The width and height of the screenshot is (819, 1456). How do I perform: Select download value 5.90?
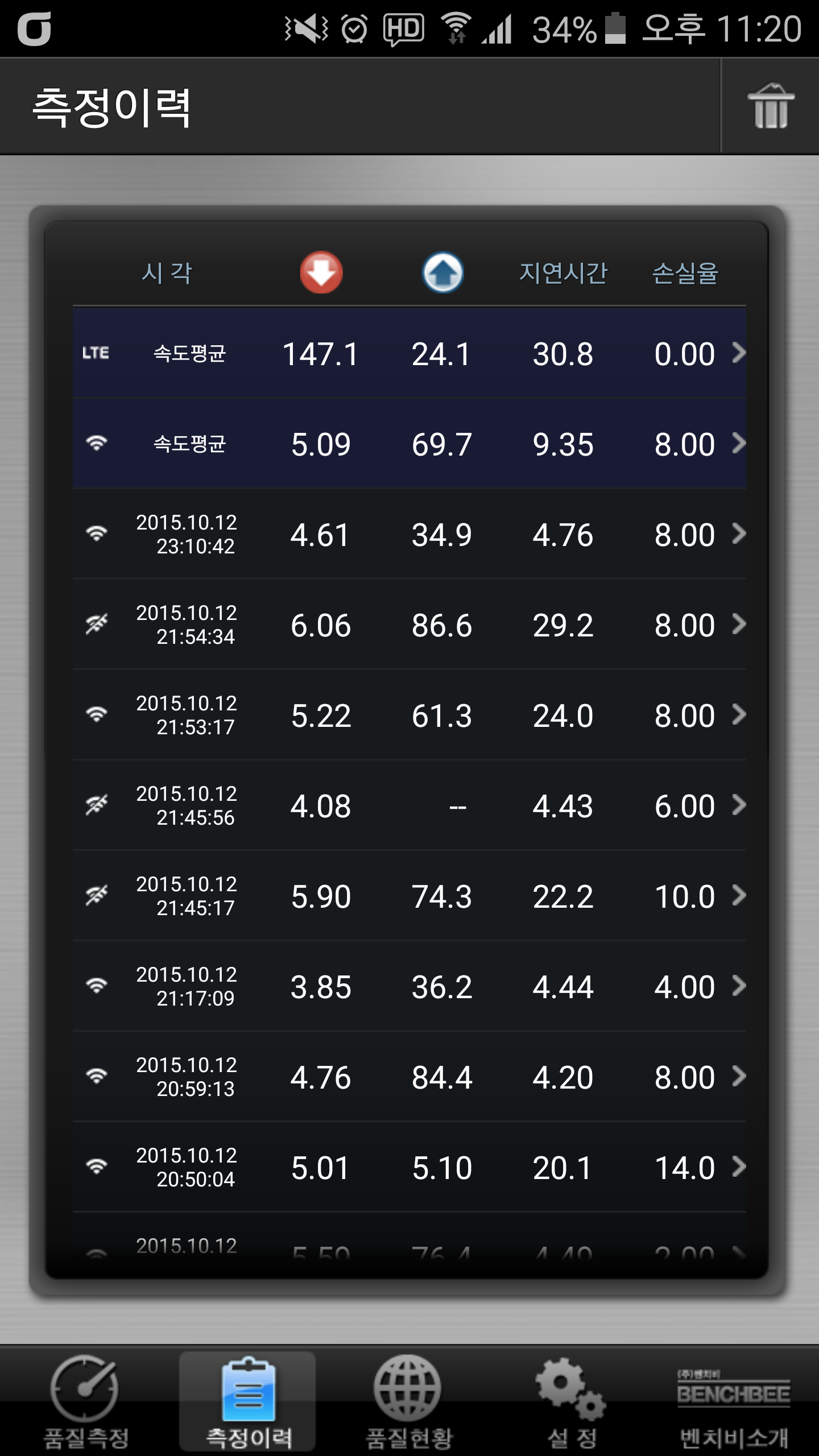click(x=321, y=896)
